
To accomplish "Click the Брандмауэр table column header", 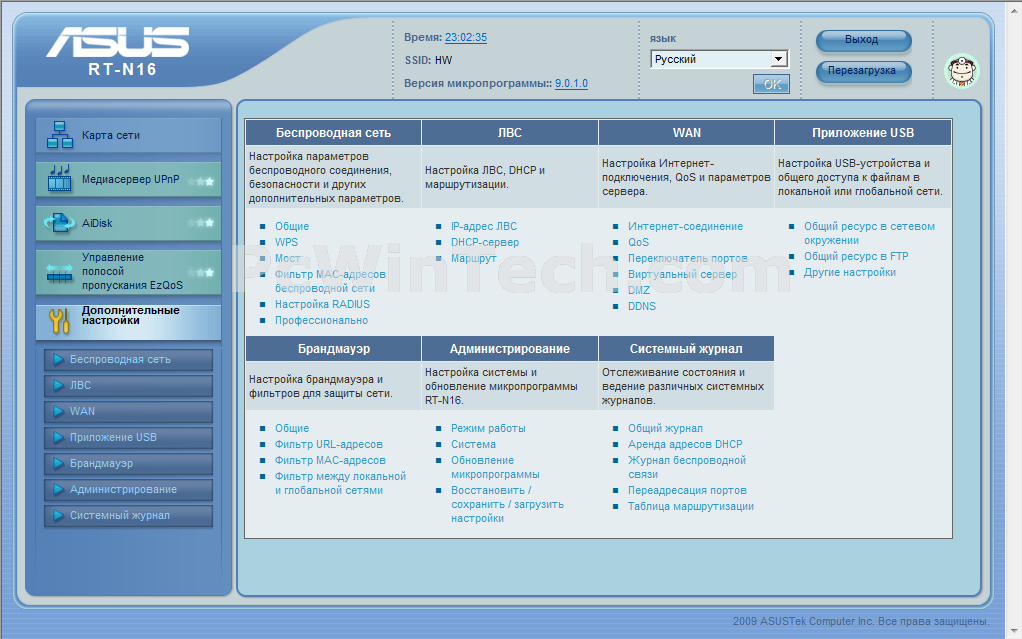I will (x=334, y=349).
